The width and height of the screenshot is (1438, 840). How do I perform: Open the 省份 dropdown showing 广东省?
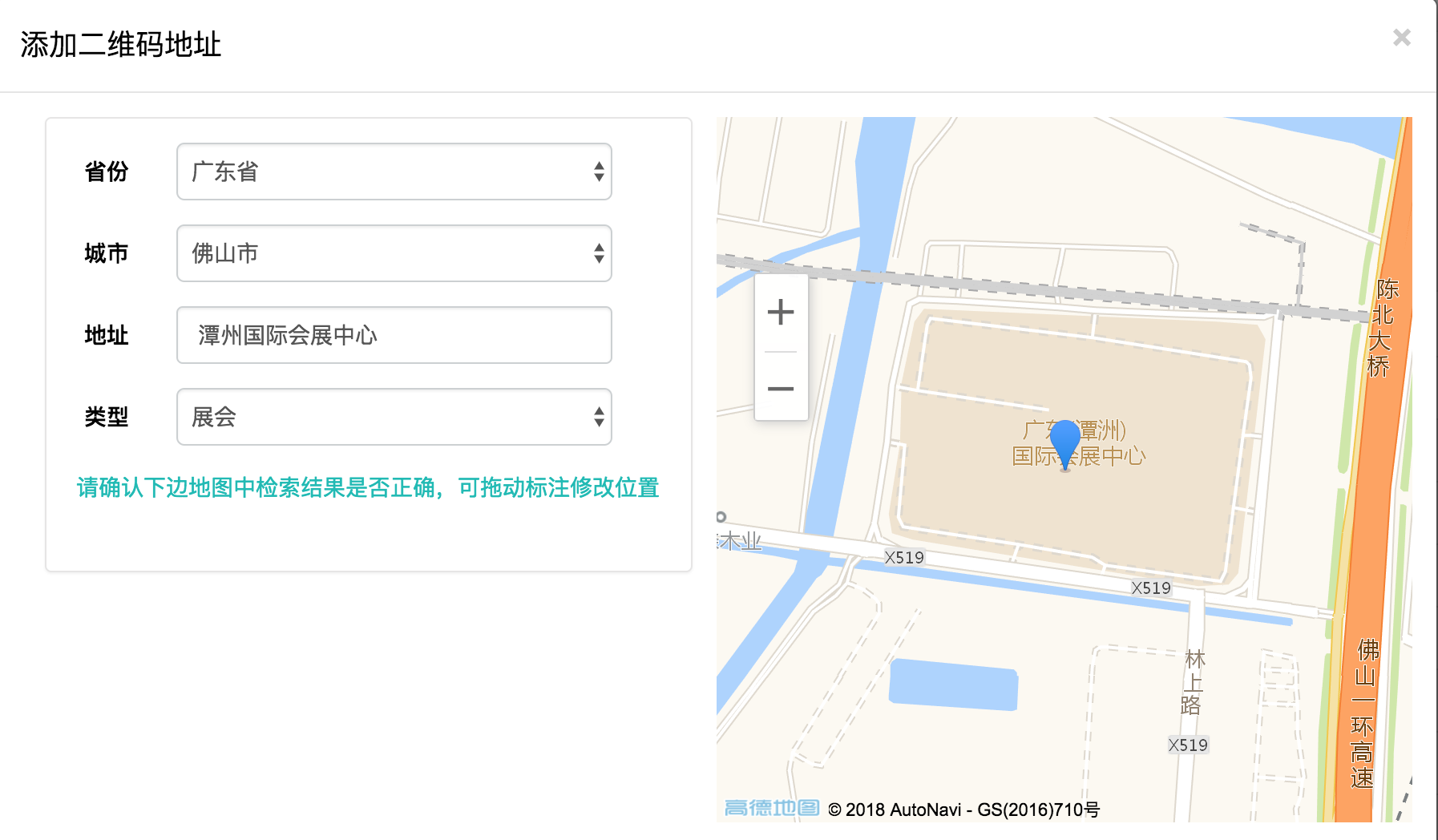click(x=394, y=172)
